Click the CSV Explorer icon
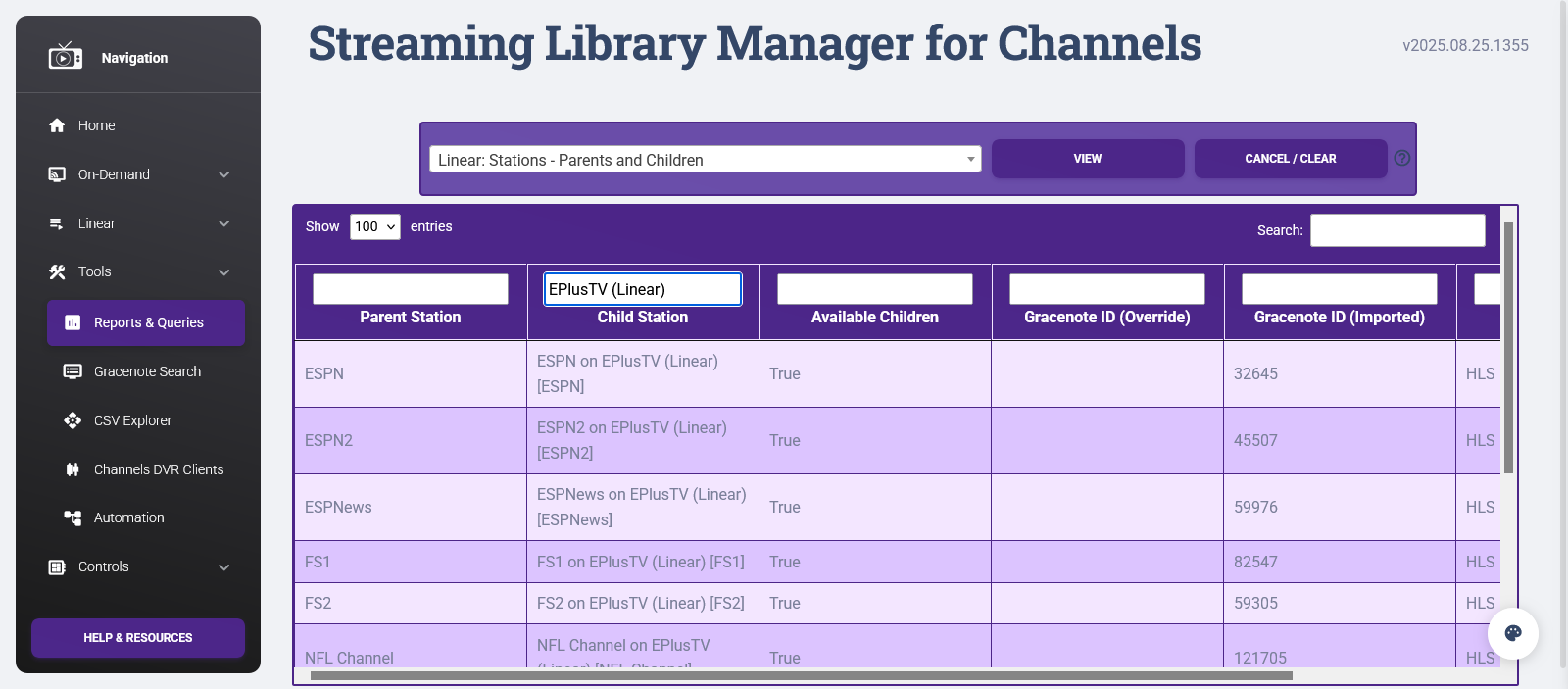1568x689 pixels. point(73,420)
